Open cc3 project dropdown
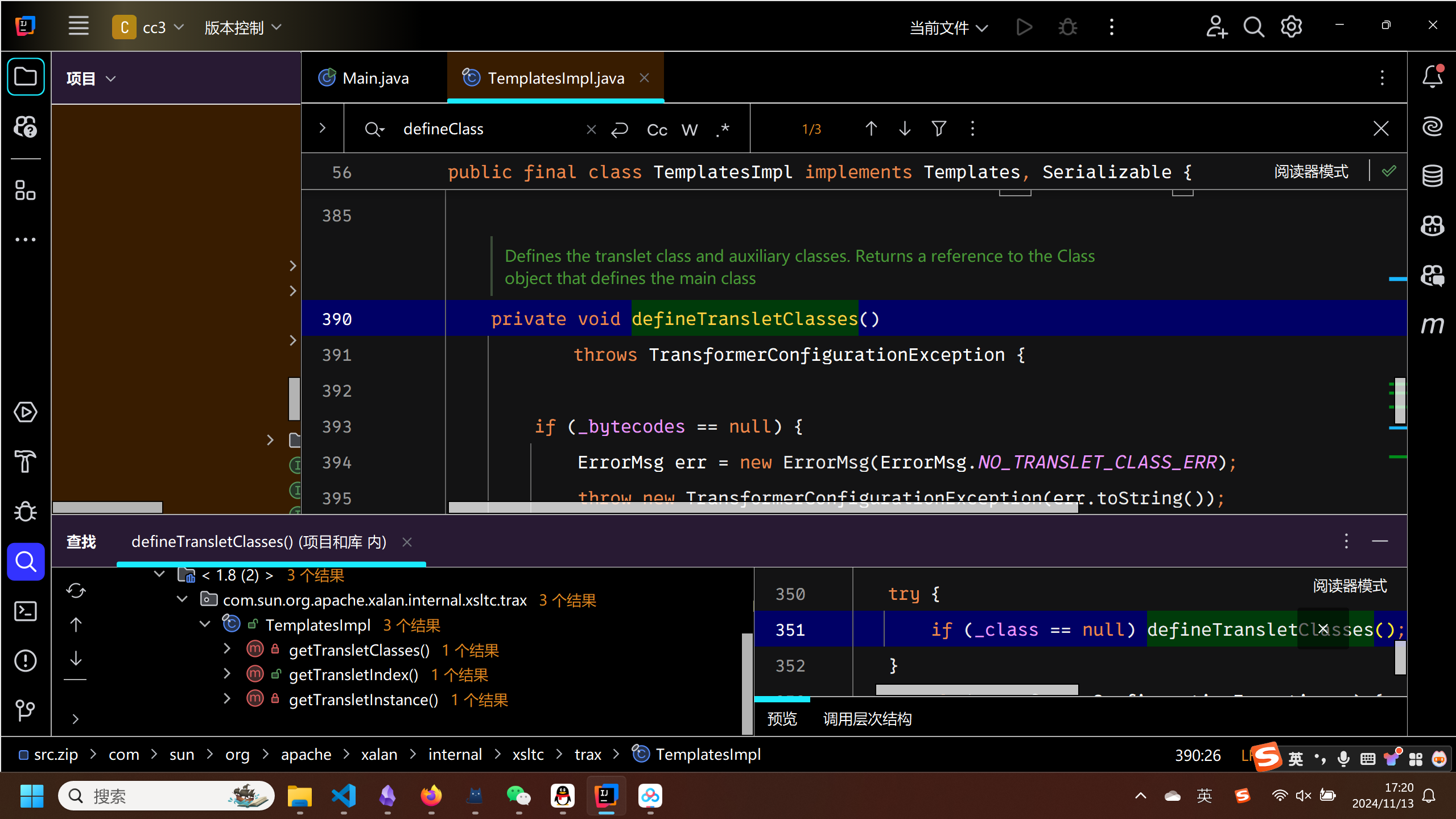Viewport: 1456px width, 819px height. 149,27
